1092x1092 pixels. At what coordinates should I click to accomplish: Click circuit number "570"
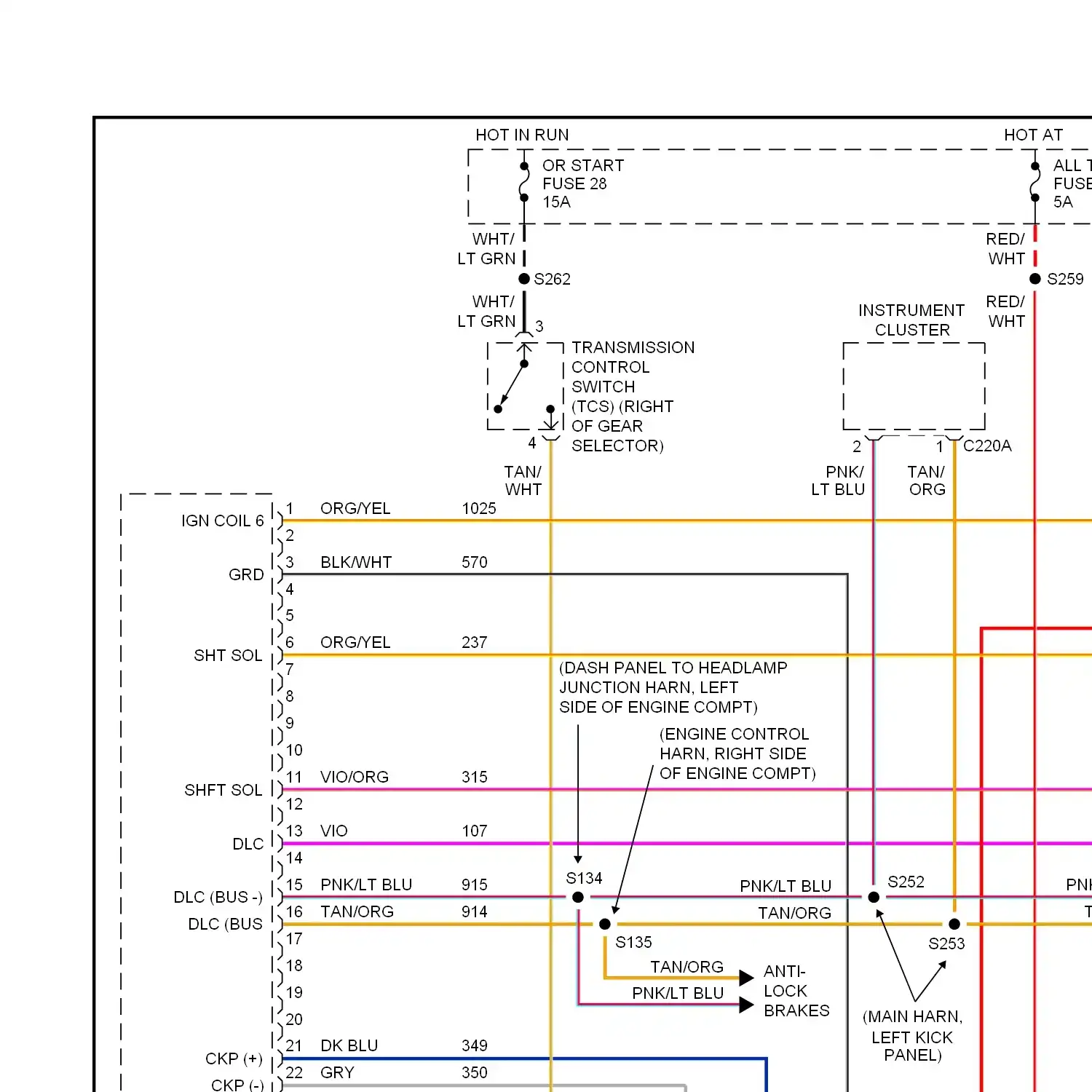click(x=475, y=562)
